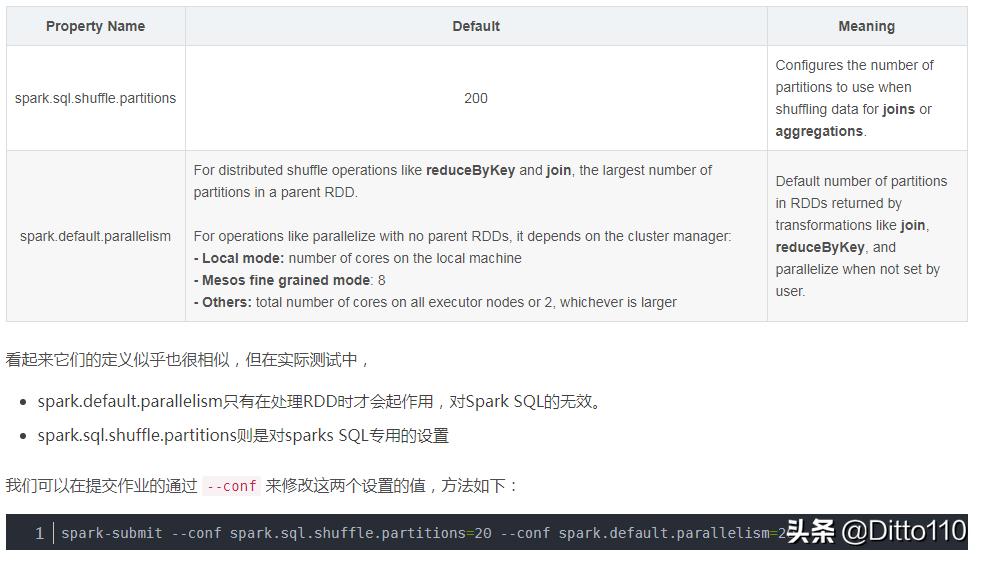Click the inline --conf code snippet

(x=232, y=486)
